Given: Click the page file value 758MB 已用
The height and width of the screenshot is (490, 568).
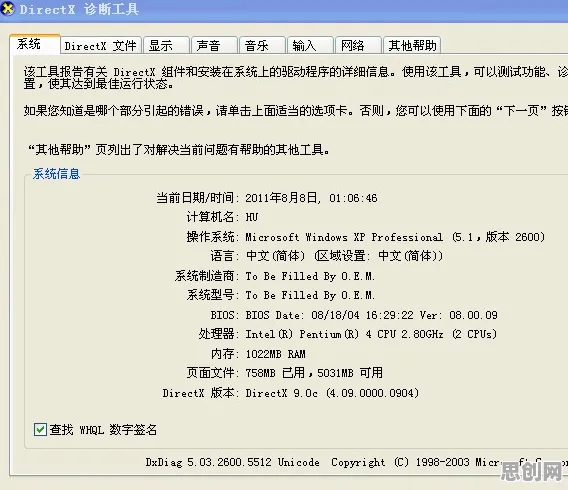Looking at the screenshot, I should pyautogui.click(x=275, y=373).
